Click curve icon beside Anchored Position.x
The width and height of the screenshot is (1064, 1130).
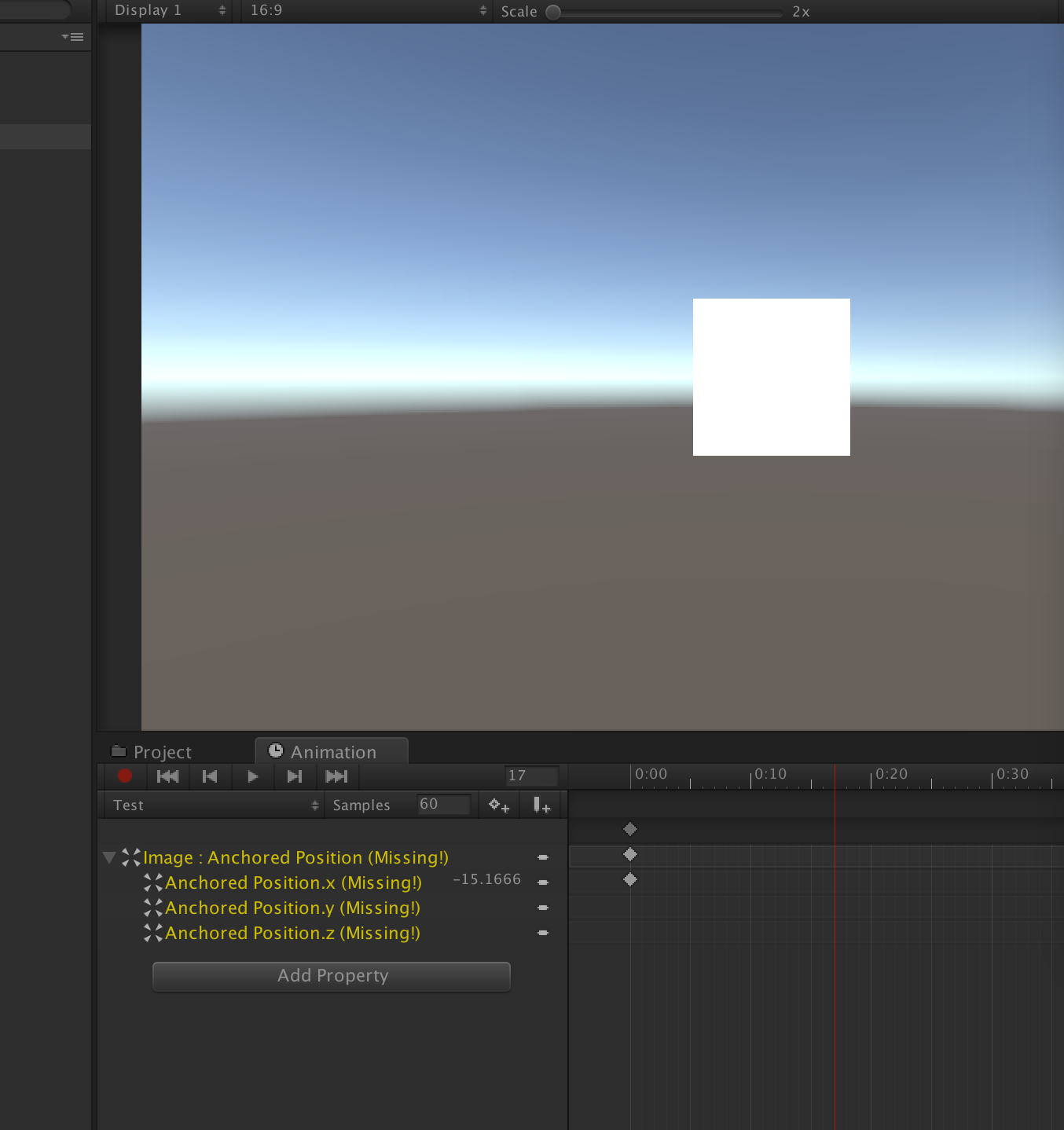click(x=153, y=882)
